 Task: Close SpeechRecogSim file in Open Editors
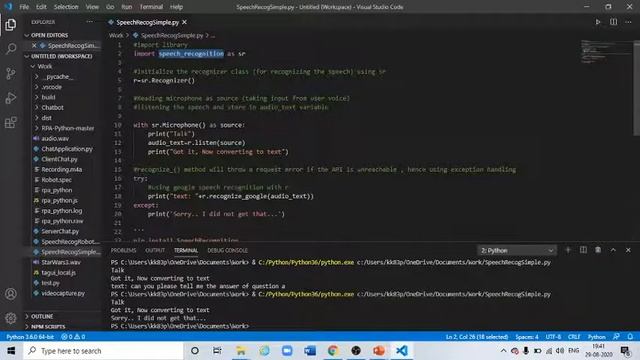click(x=34, y=45)
